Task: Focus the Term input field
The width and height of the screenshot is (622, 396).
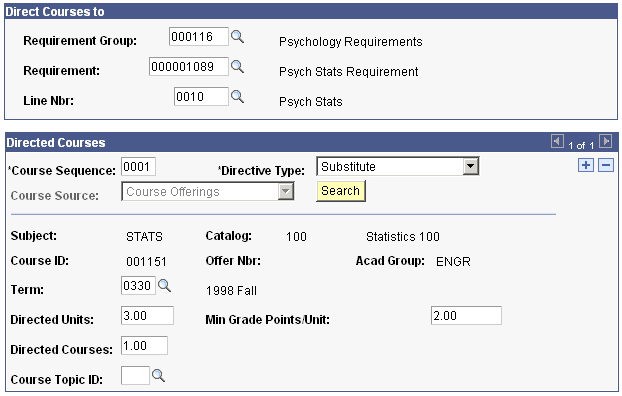Action: pos(138,286)
